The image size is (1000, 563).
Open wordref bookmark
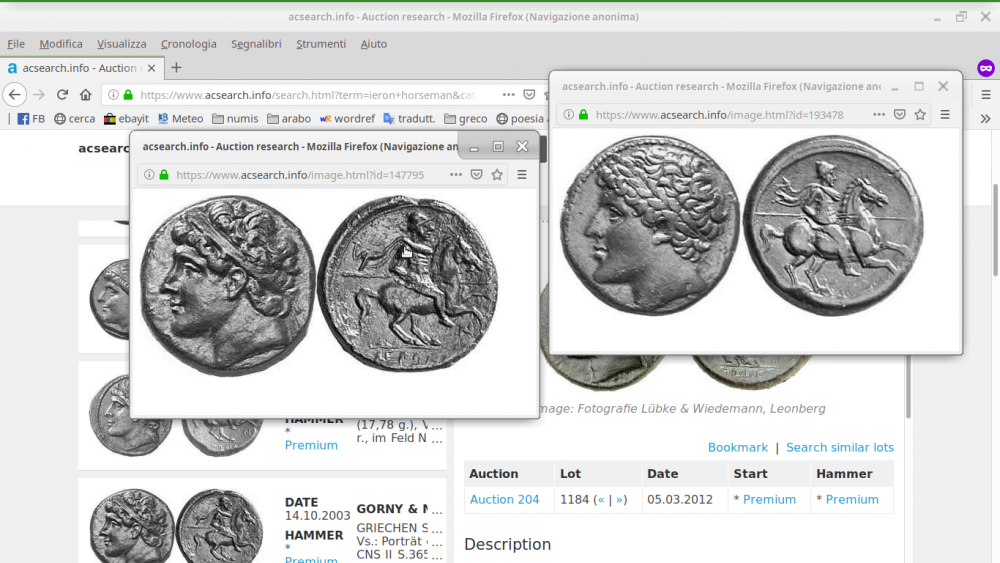(x=347, y=119)
